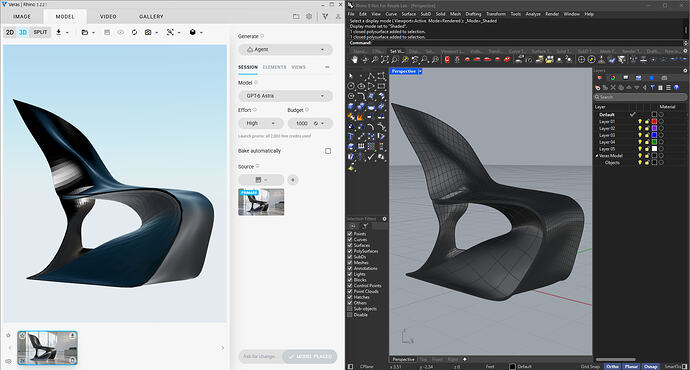
Task: Switch to the IMAGE tab in Veras
Action: (22, 16)
